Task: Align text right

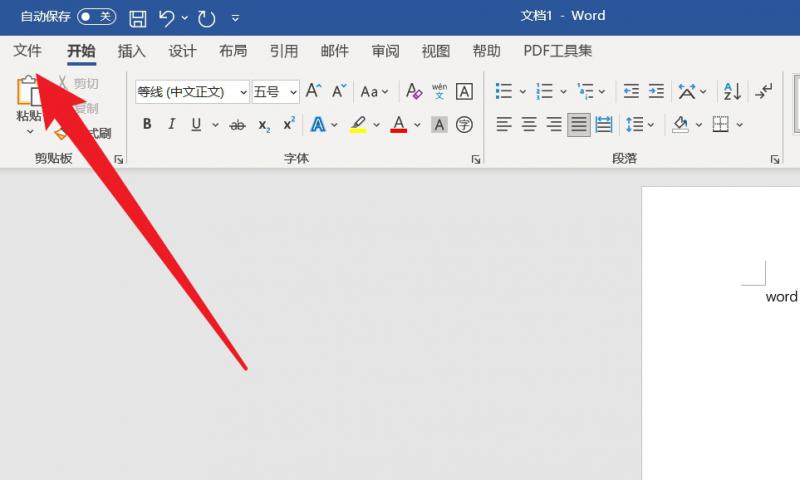Action: tap(554, 124)
